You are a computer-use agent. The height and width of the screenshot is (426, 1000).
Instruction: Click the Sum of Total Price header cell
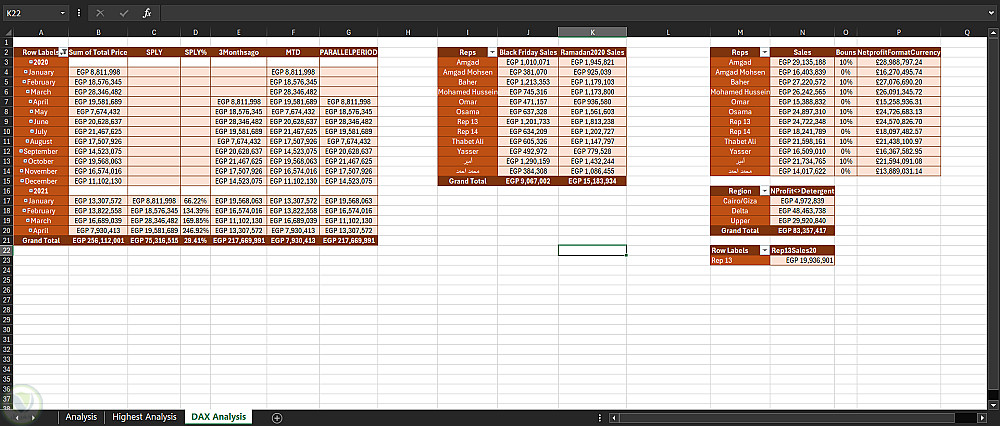pyautogui.click(x=98, y=52)
